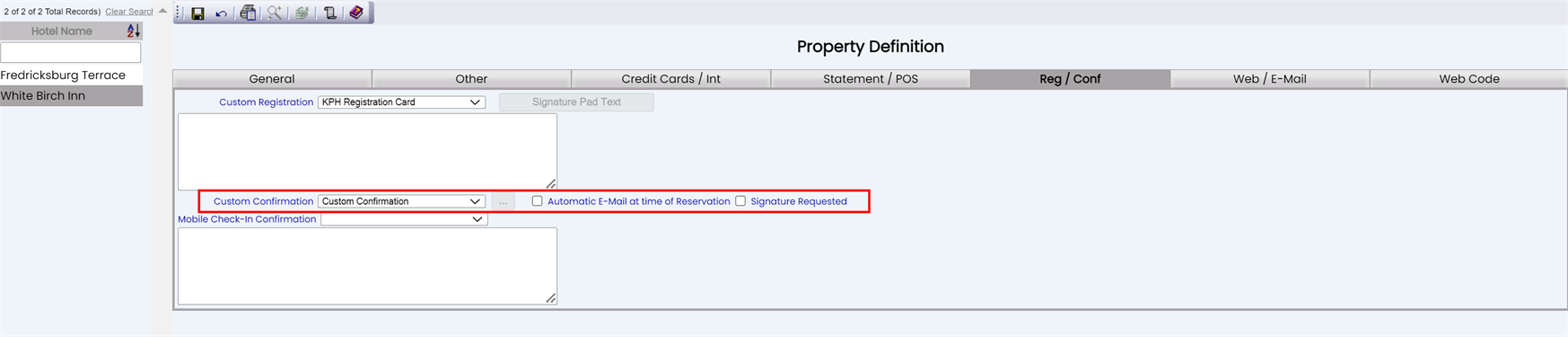The width and height of the screenshot is (1568, 337).
Task: Open Mobile Check-In Confirmation dropdown
Action: (x=404, y=219)
